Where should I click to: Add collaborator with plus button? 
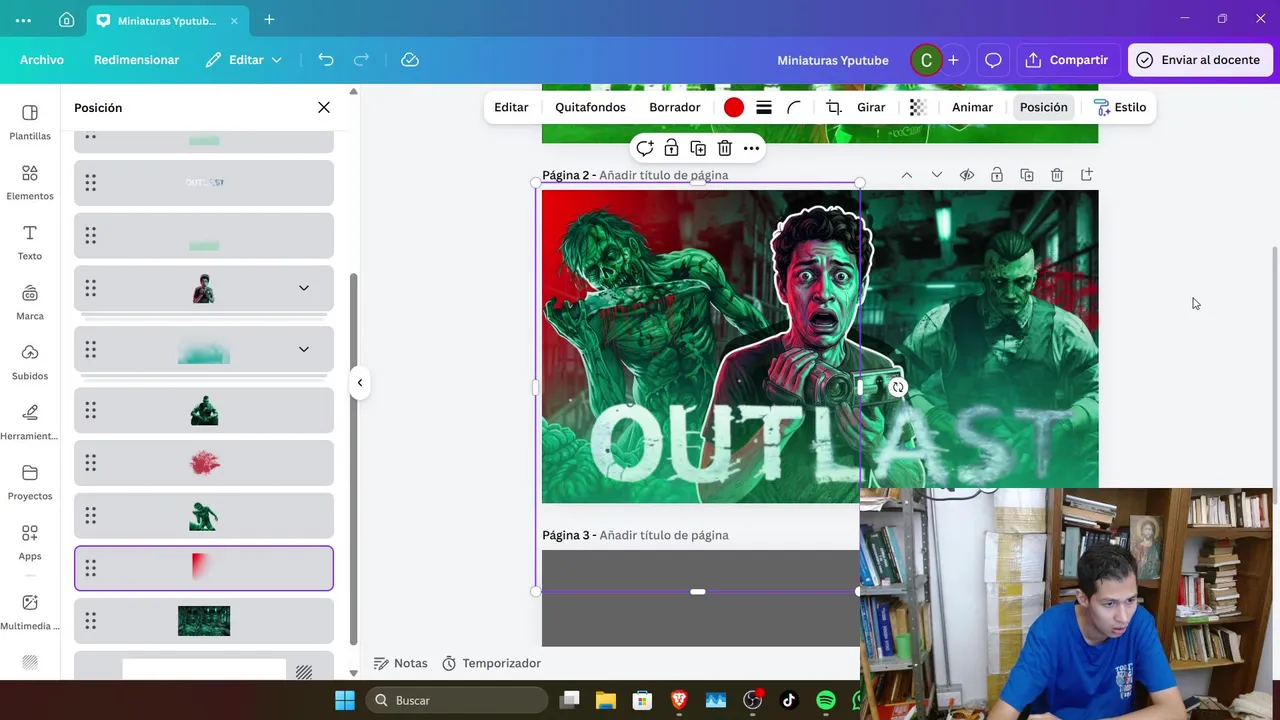pos(953,60)
